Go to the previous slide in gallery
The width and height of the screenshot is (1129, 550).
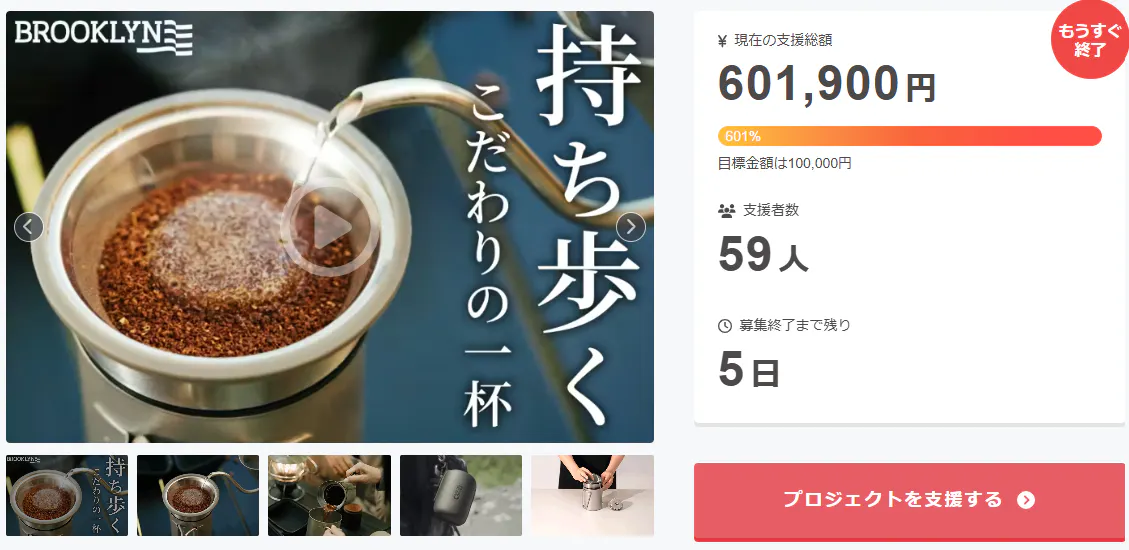pyautogui.click(x=29, y=227)
